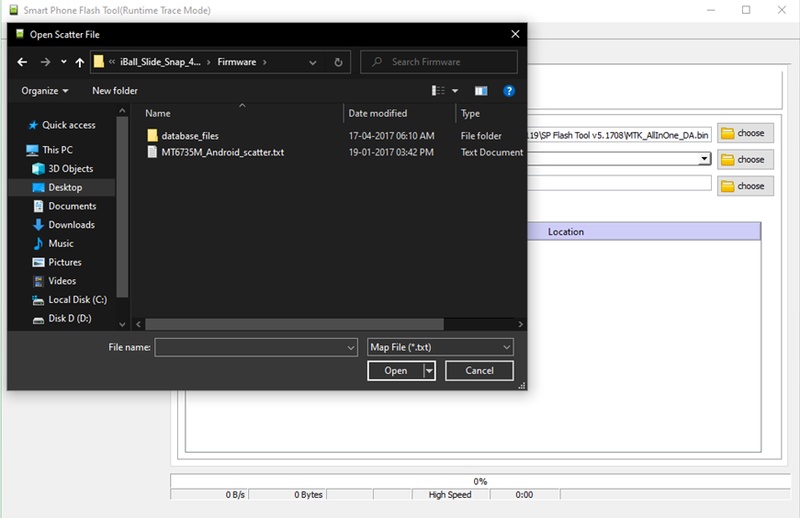
Task: Expand breadcrumb chevron after Firmware
Action: click(264, 62)
